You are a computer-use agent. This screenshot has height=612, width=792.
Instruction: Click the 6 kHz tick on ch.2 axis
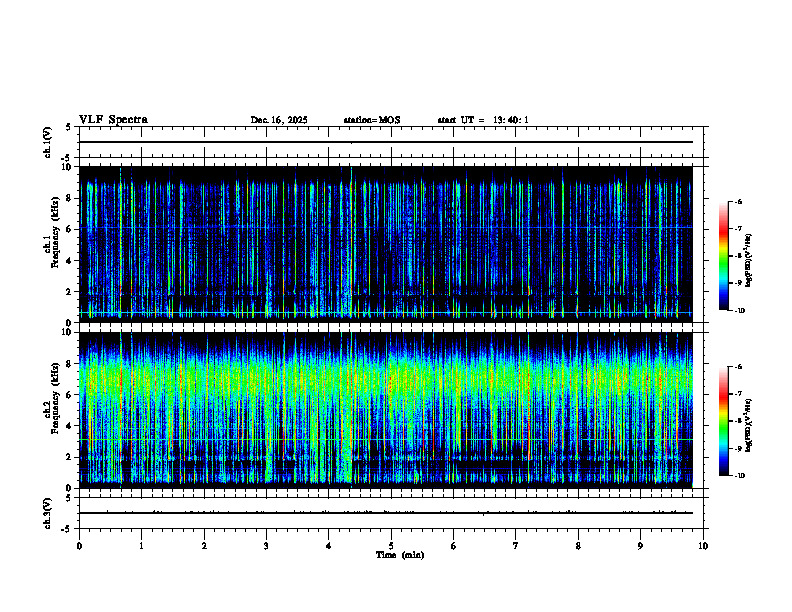70,395
